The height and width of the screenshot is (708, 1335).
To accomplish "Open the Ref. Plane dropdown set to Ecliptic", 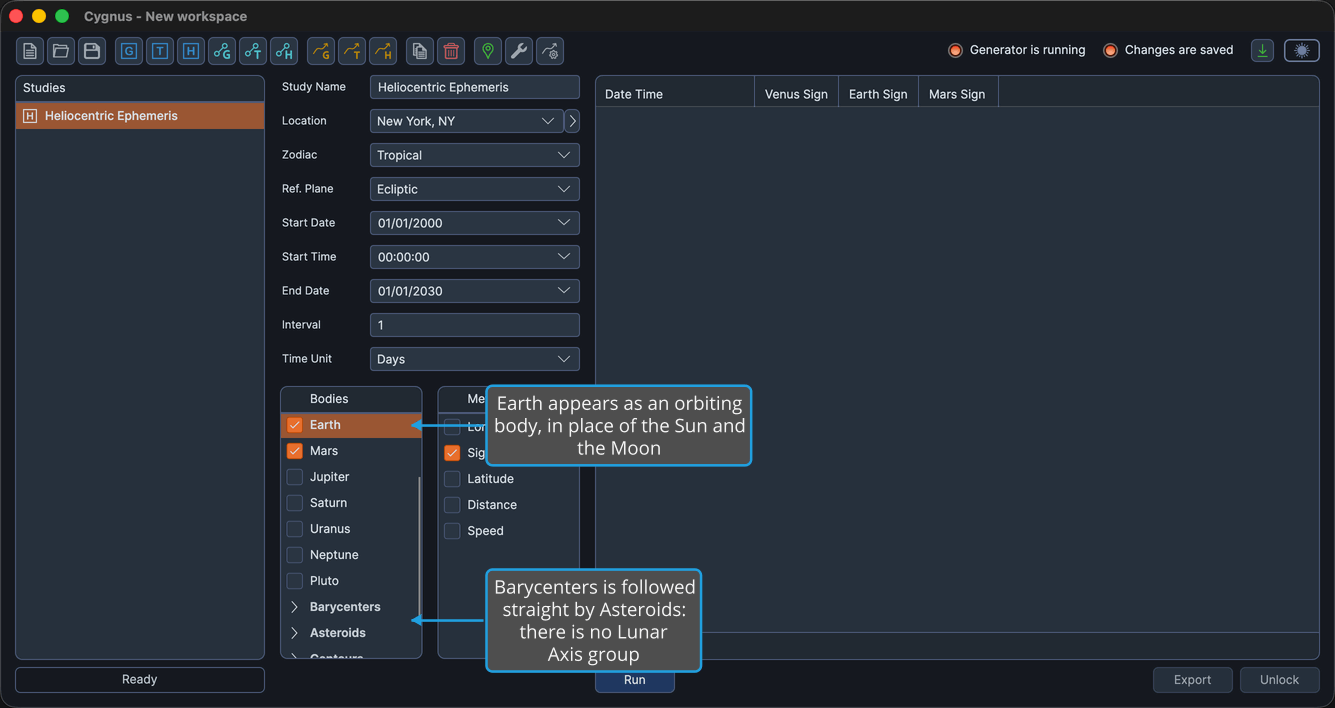I will [x=475, y=189].
